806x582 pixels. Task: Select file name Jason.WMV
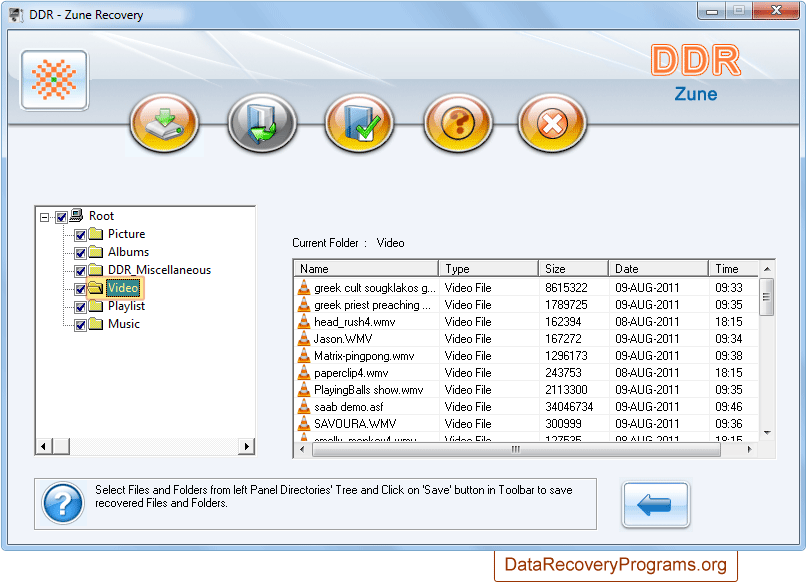[x=343, y=339]
